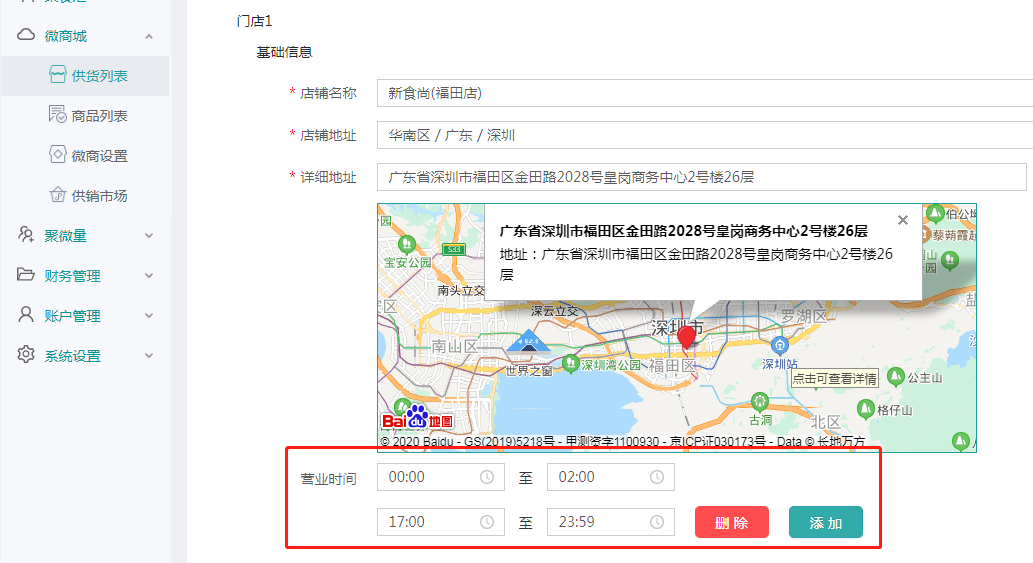This screenshot has height=563, width=1033.
Task: Click the 供销市场 basket icon
Action: tap(57, 195)
